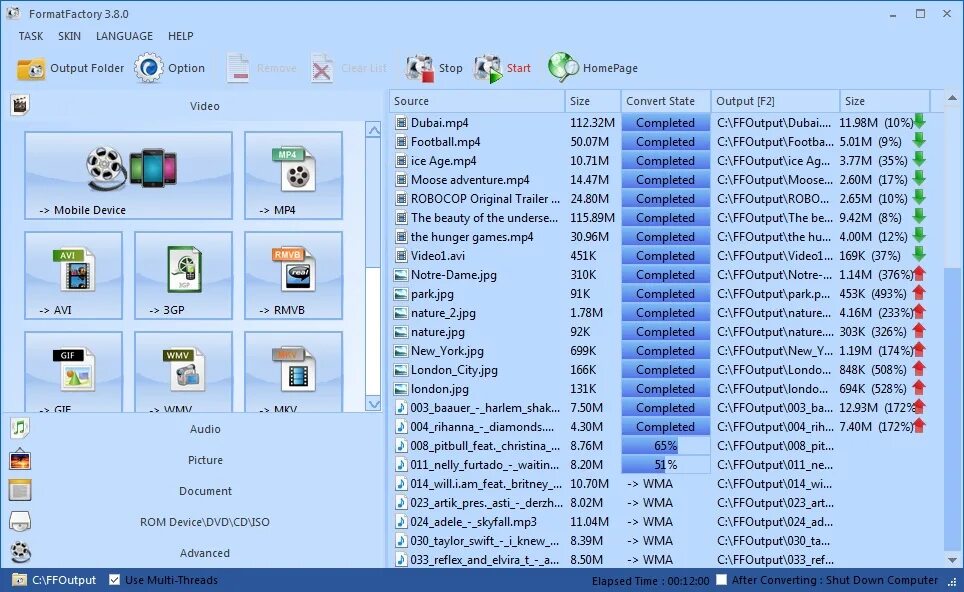Click the first Size column header
964x592 pixels.
(x=593, y=101)
